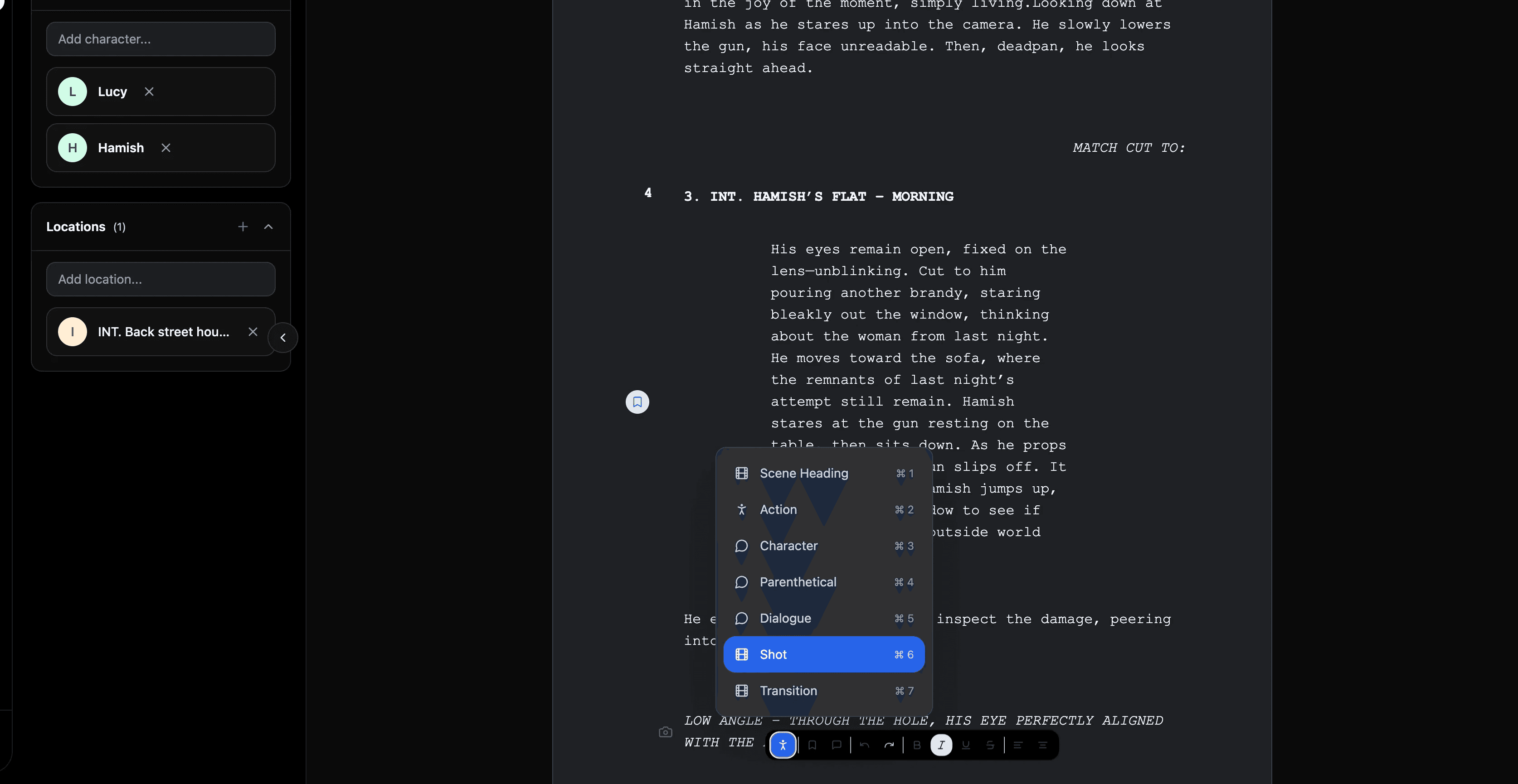Select Action from the element menu
This screenshot has height=784, width=1518.
coord(824,509)
